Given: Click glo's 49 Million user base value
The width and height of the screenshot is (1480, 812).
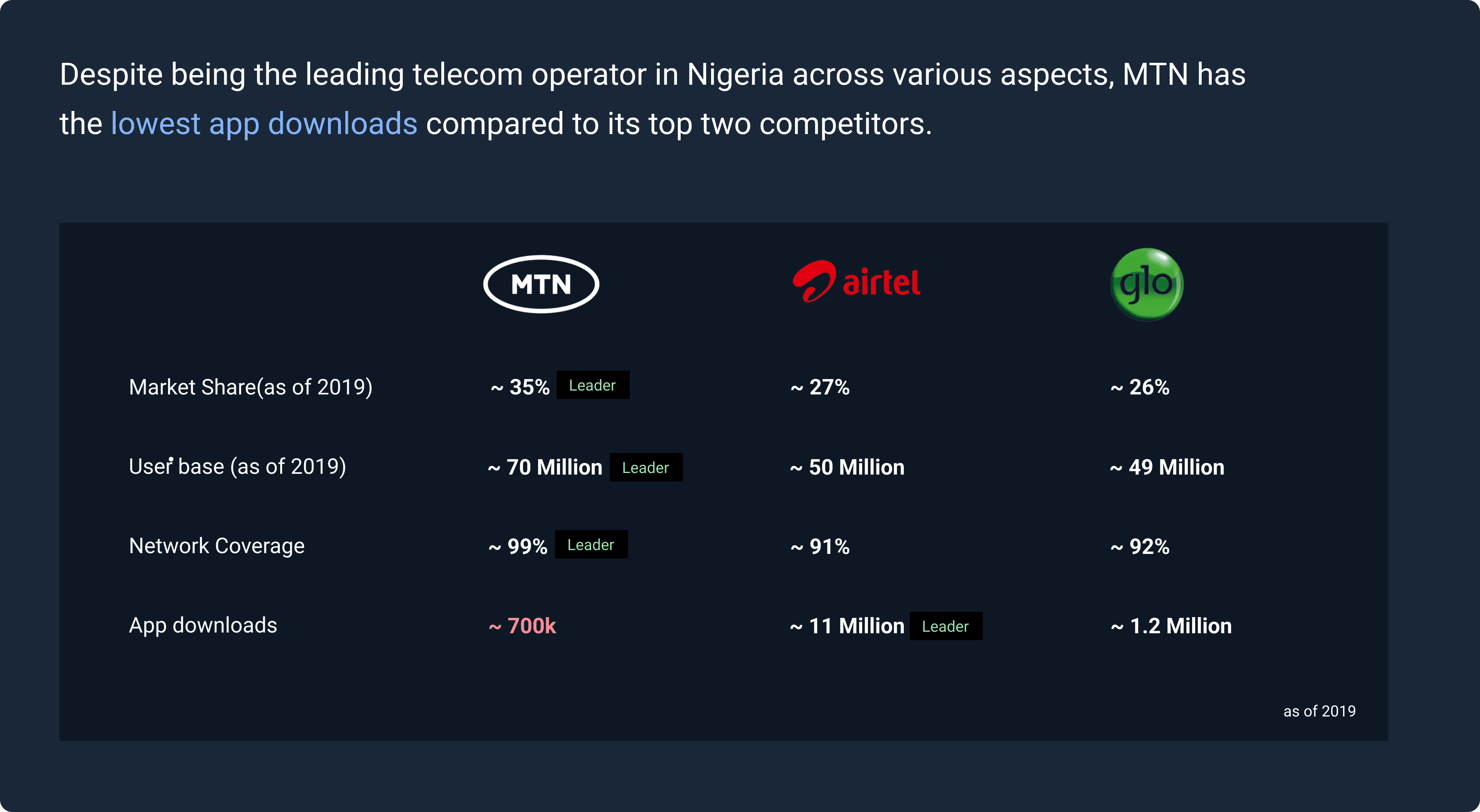Looking at the screenshot, I should pyautogui.click(x=1167, y=468).
